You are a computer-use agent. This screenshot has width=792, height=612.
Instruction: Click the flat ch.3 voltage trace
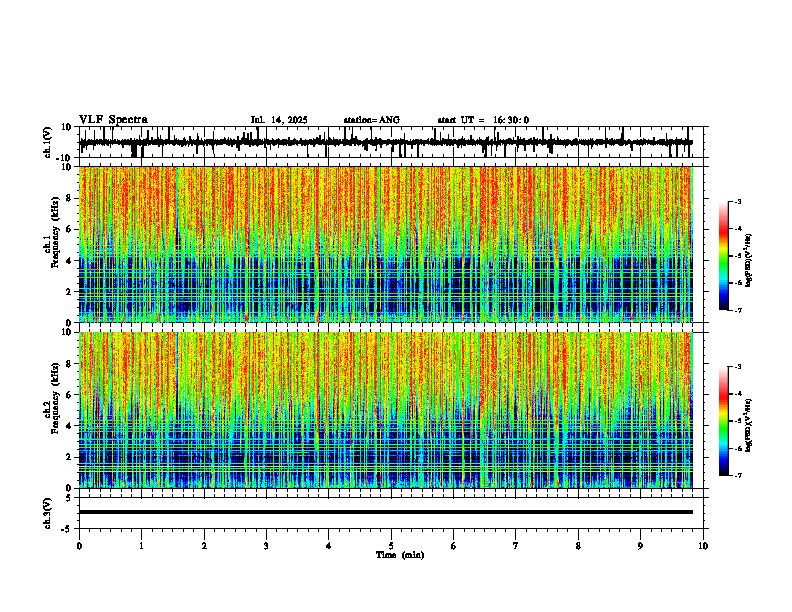coord(386,512)
